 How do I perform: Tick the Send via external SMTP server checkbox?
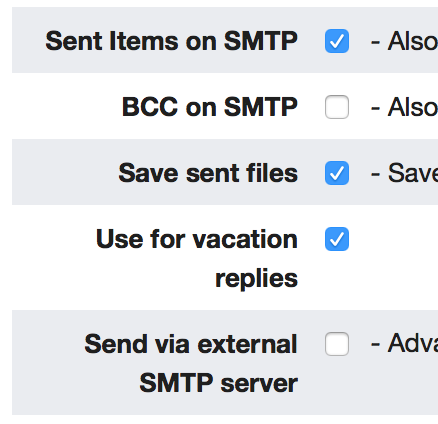click(337, 344)
